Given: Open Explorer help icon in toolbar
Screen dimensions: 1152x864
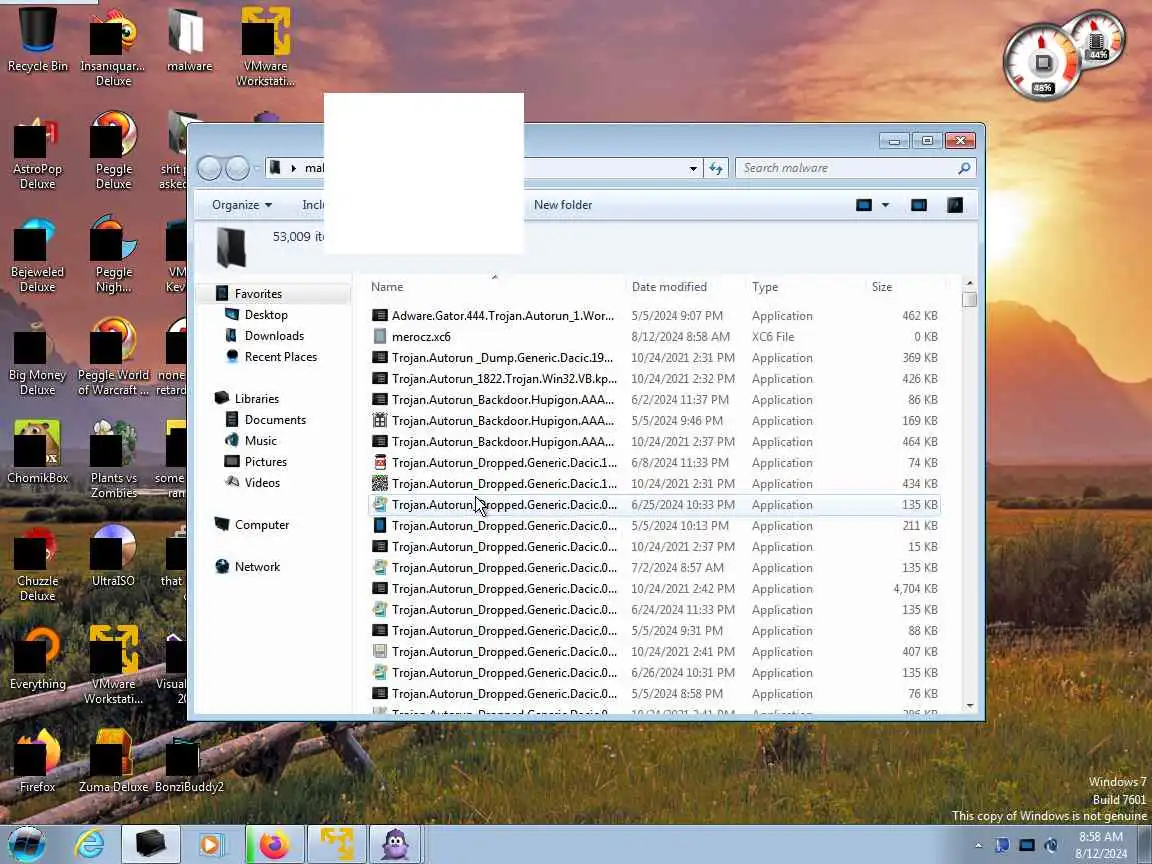Looking at the screenshot, I should click(954, 205).
